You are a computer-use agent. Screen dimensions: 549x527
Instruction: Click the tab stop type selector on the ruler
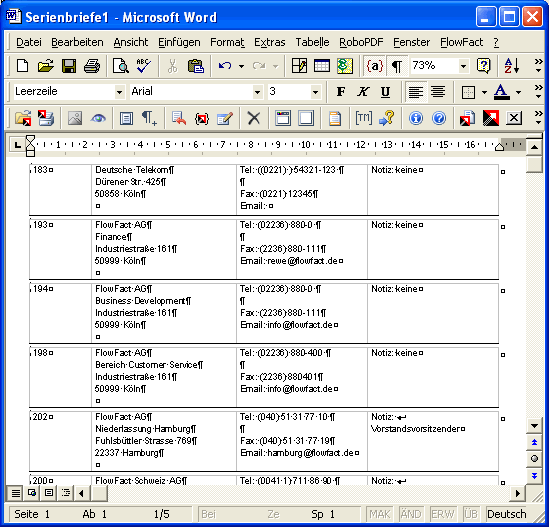pyautogui.click(x=17, y=144)
